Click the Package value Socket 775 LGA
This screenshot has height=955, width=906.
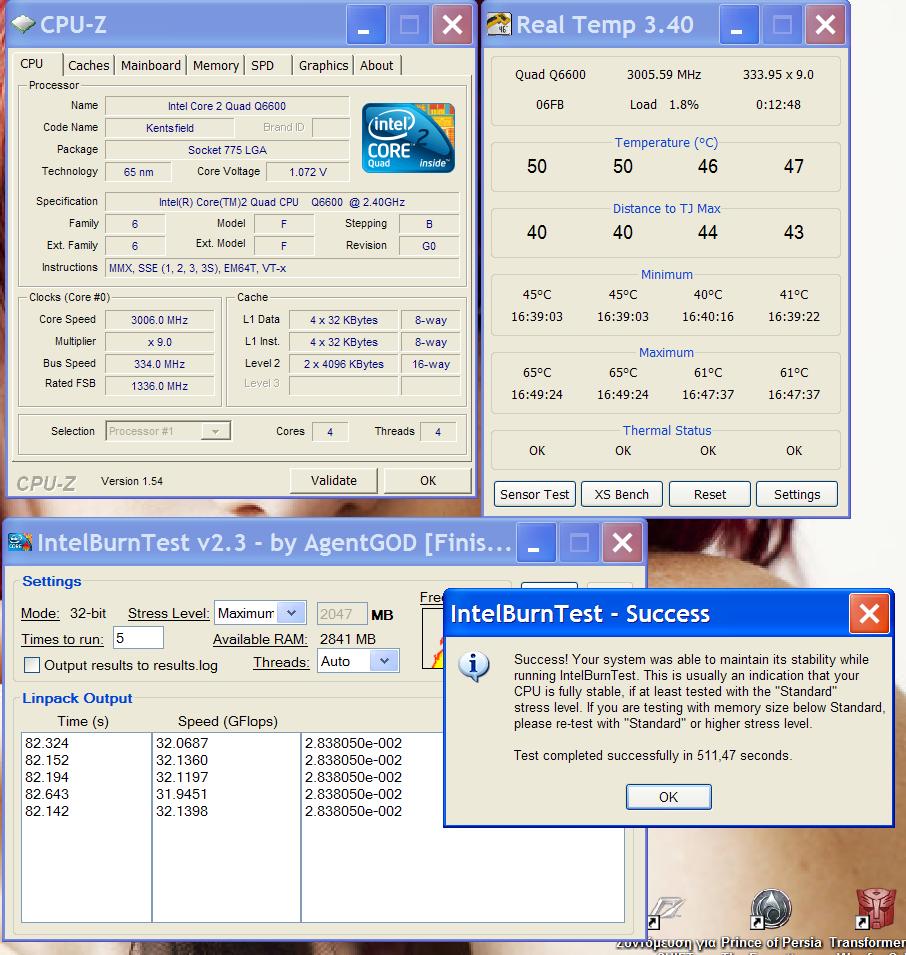point(227,150)
